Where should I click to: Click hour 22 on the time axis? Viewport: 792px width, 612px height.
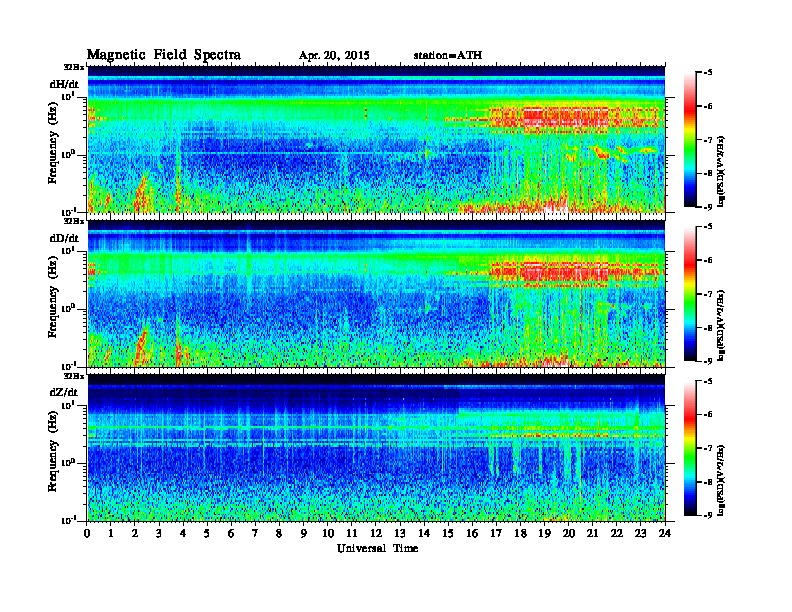coord(617,533)
